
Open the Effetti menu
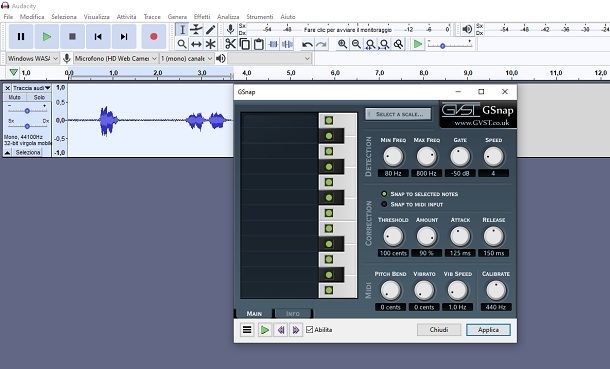(x=202, y=17)
